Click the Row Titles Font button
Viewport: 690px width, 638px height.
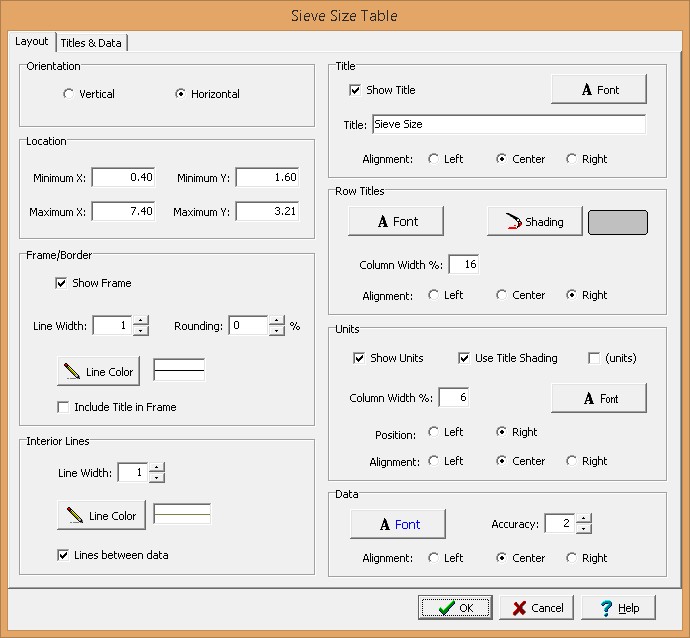click(x=395, y=222)
